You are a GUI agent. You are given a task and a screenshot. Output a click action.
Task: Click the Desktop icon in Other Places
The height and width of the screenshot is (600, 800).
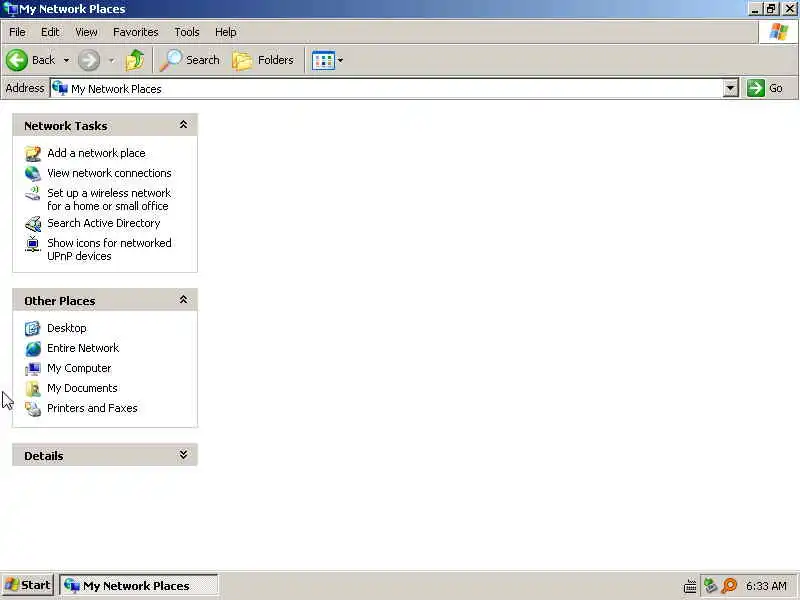(33, 328)
